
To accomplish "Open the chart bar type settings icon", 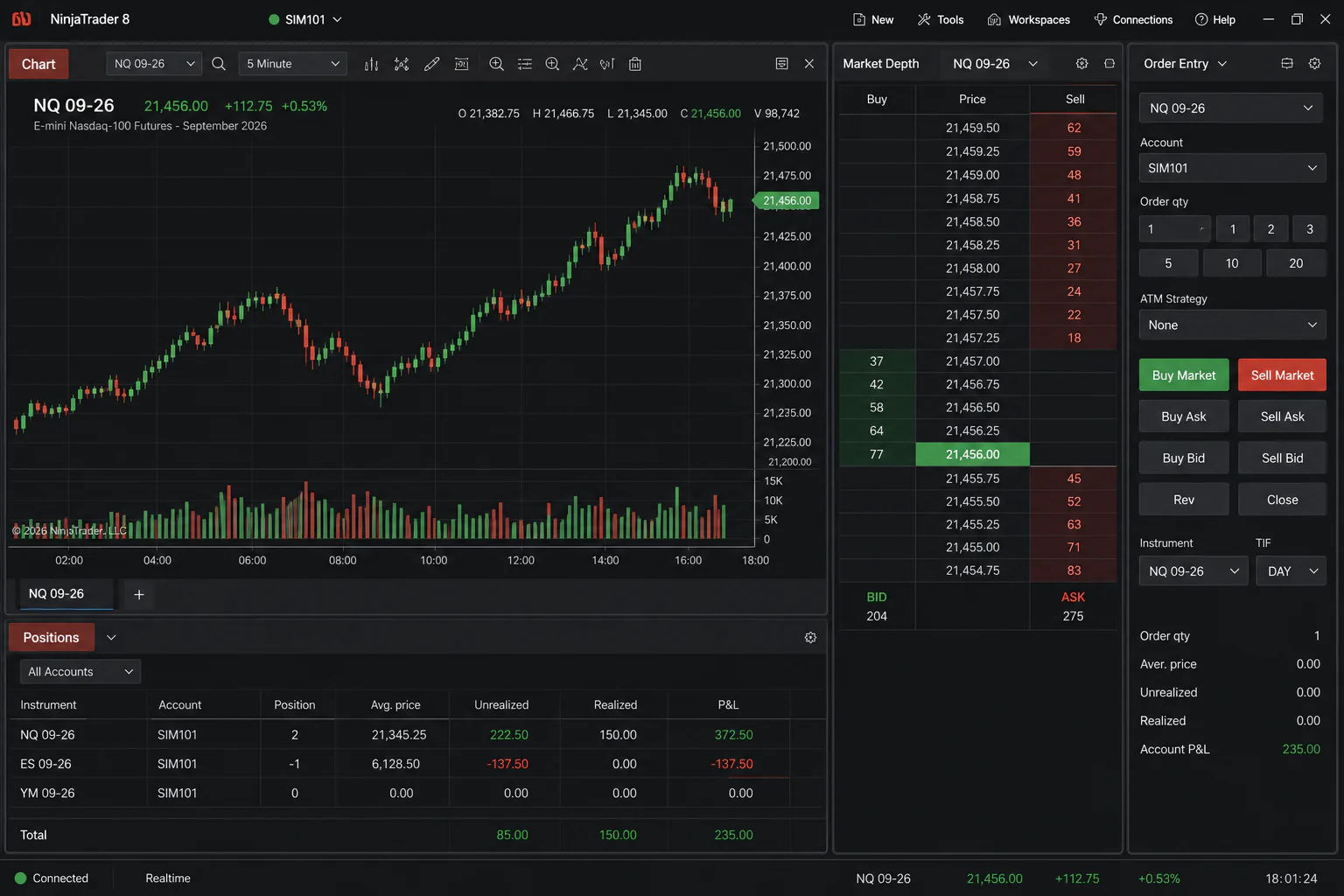I will tap(371, 64).
